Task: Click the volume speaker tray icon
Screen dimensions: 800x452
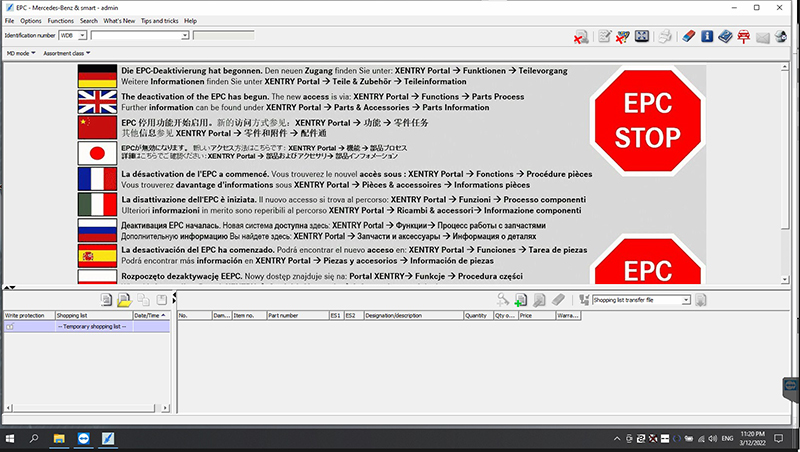Action: (713, 439)
